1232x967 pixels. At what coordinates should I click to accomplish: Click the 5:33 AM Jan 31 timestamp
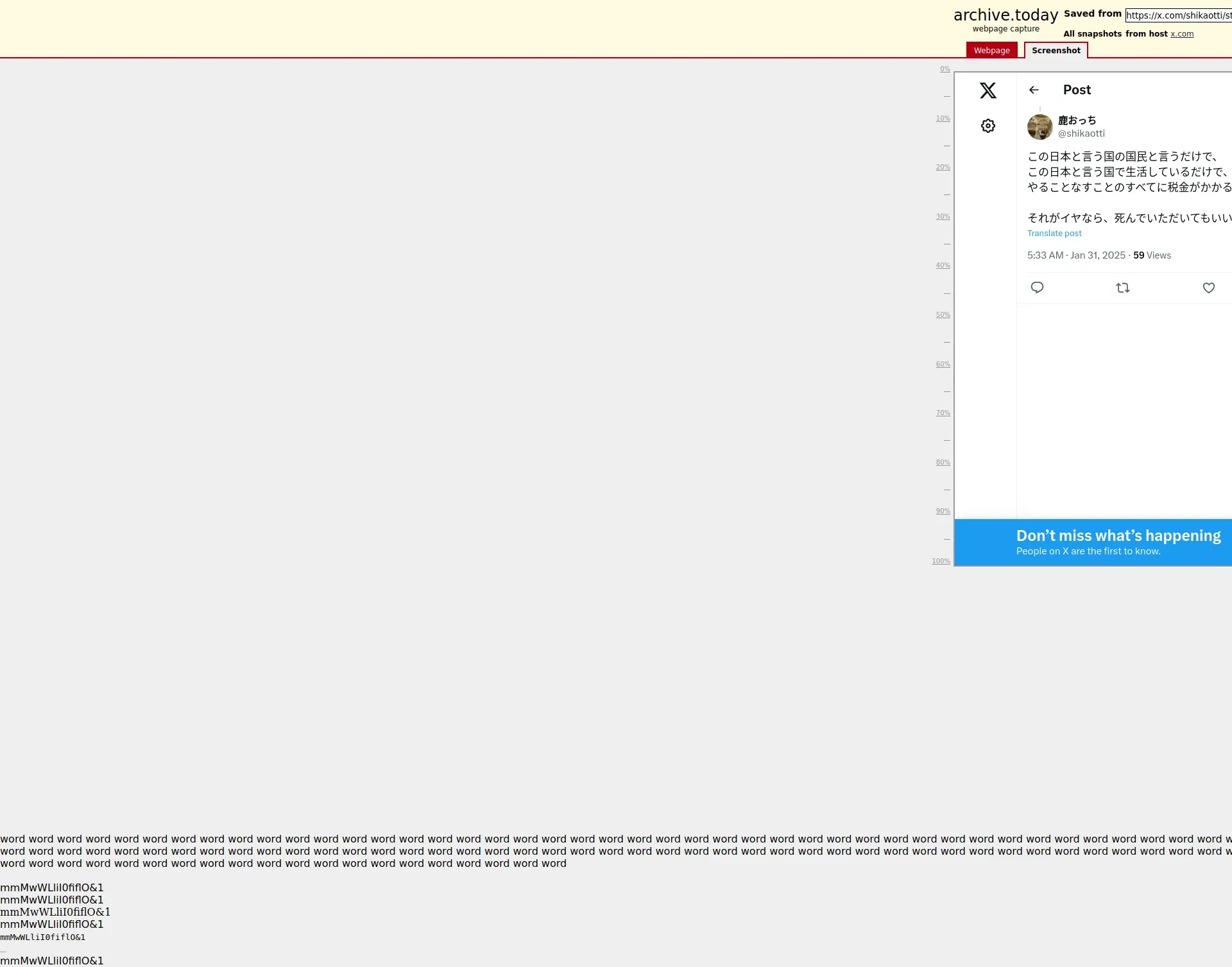[x=1075, y=255]
